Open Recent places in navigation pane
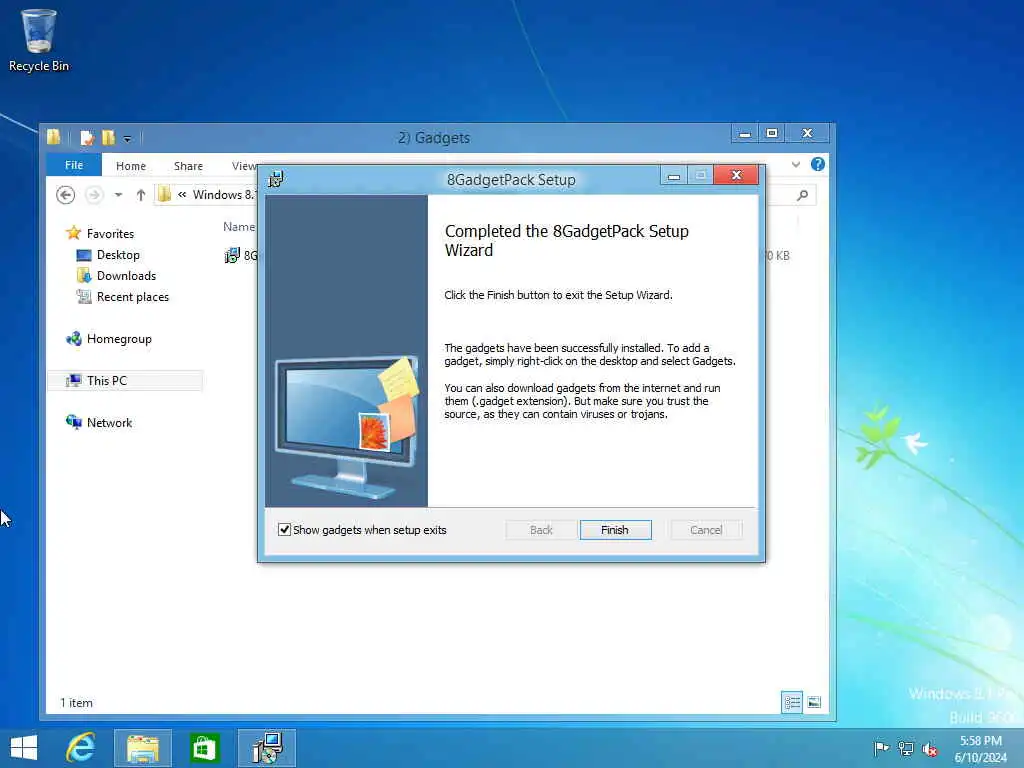1024x768 pixels. (133, 296)
